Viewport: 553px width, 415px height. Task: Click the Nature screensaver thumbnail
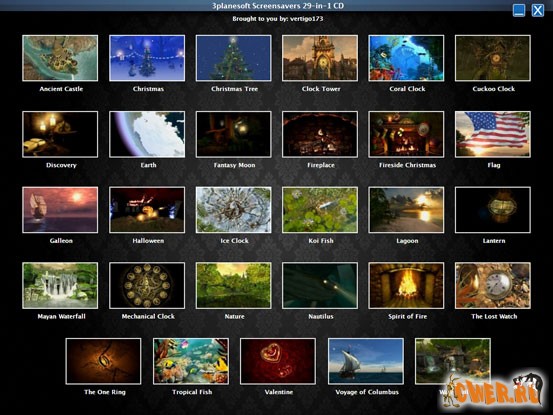[233, 286]
